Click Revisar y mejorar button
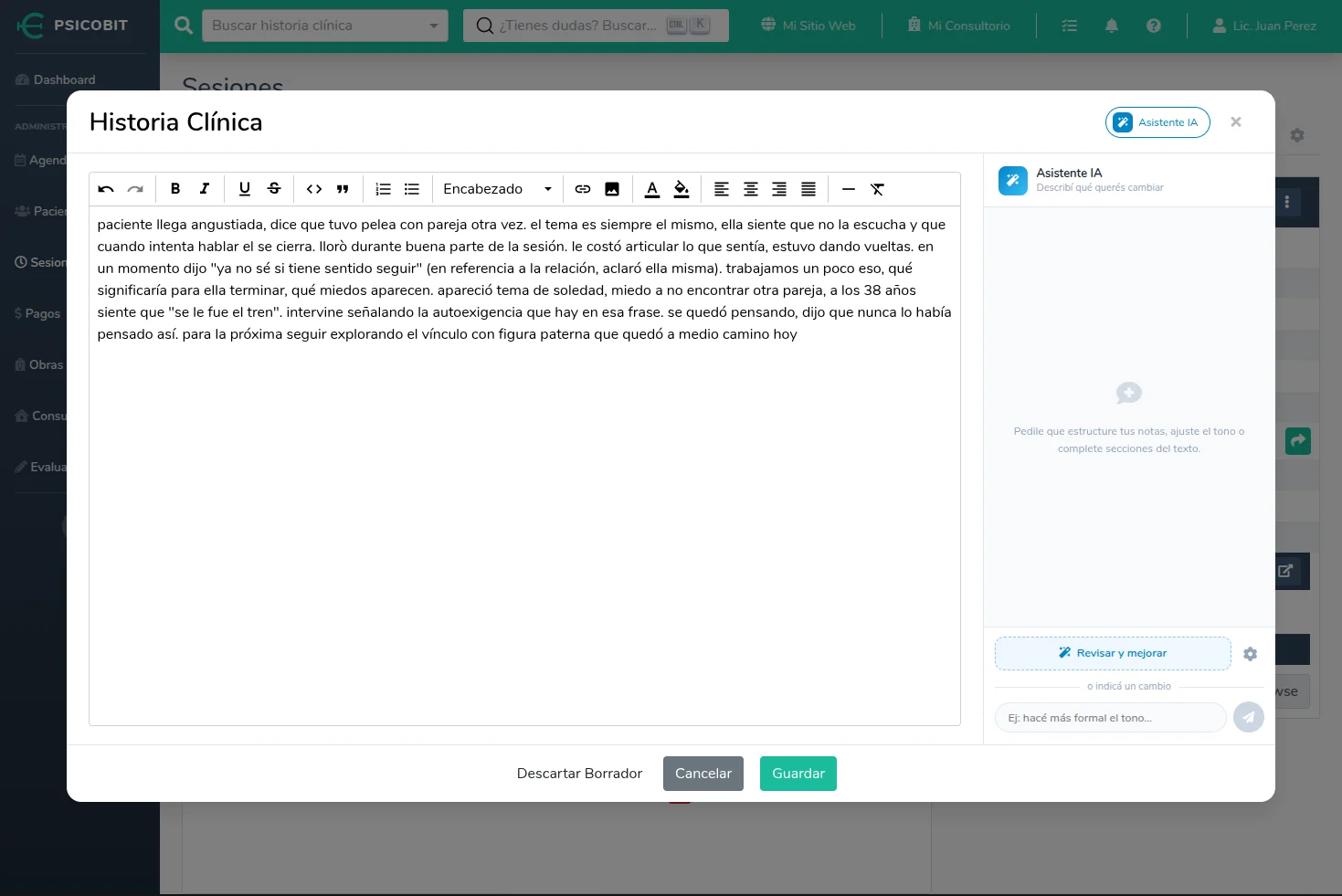This screenshot has width=1342, height=896. click(1113, 653)
